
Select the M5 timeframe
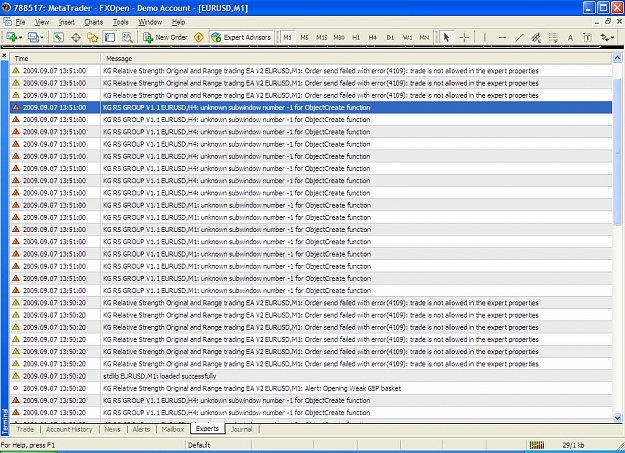[305, 37]
